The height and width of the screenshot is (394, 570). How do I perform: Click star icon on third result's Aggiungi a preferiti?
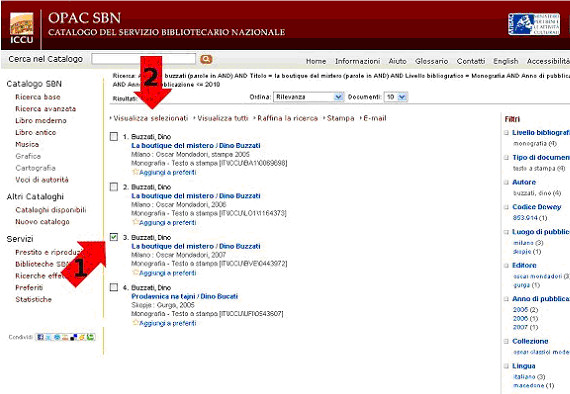(135, 273)
